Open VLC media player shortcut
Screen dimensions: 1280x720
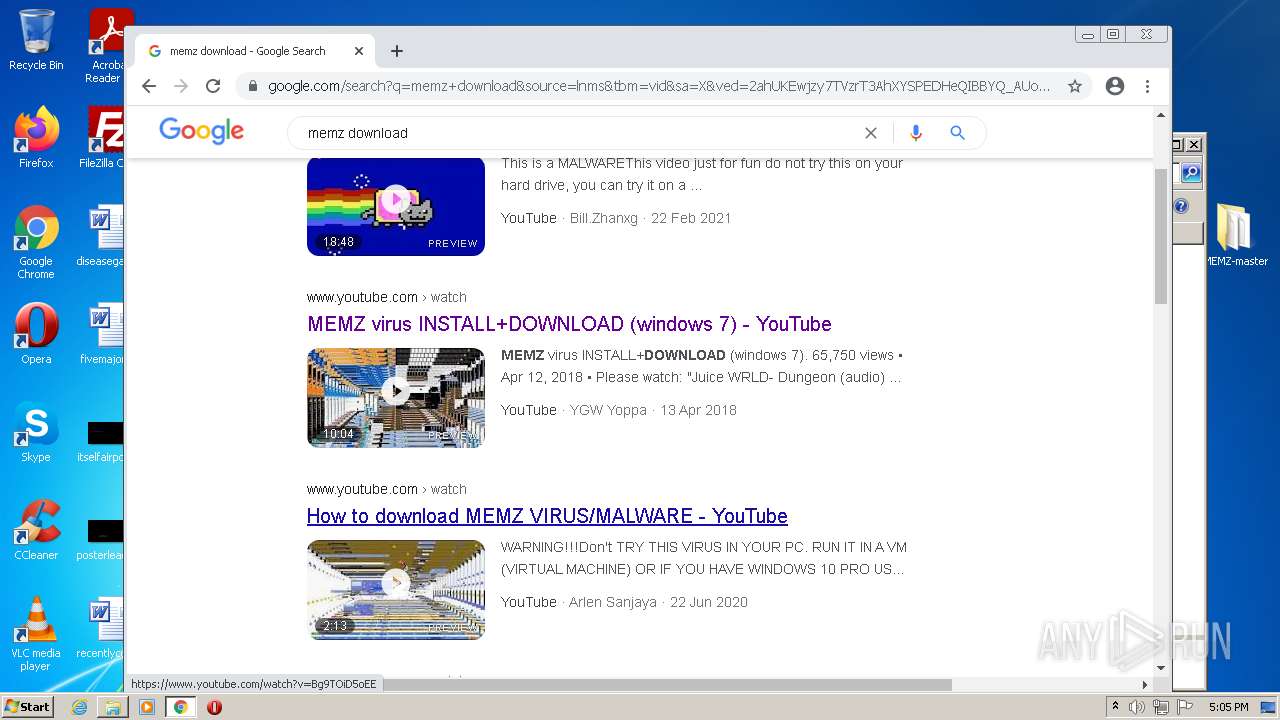[x=36, y=634]
